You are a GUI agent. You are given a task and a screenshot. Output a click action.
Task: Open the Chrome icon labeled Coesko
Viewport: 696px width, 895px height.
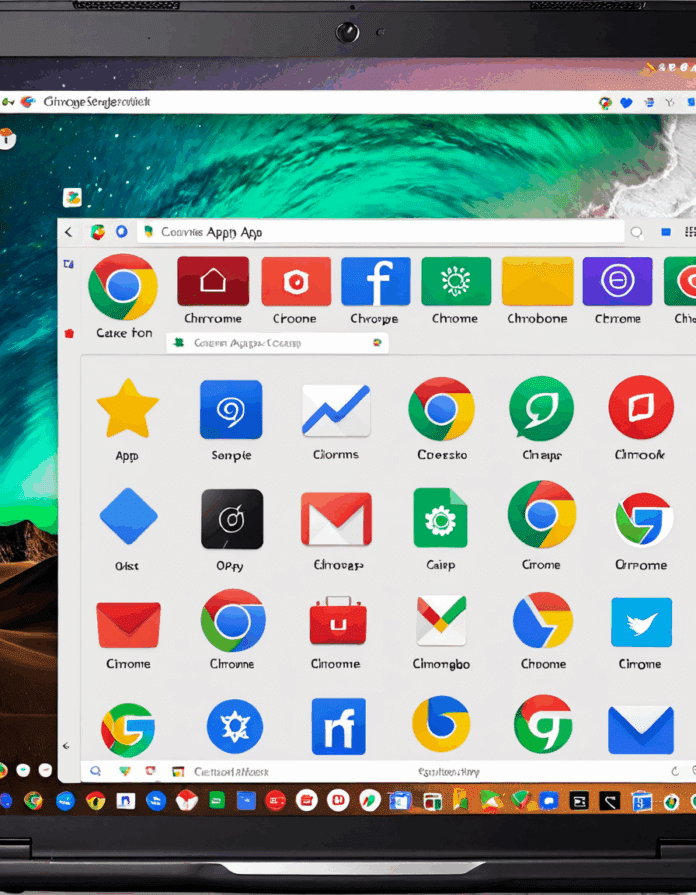coord(441,409)
